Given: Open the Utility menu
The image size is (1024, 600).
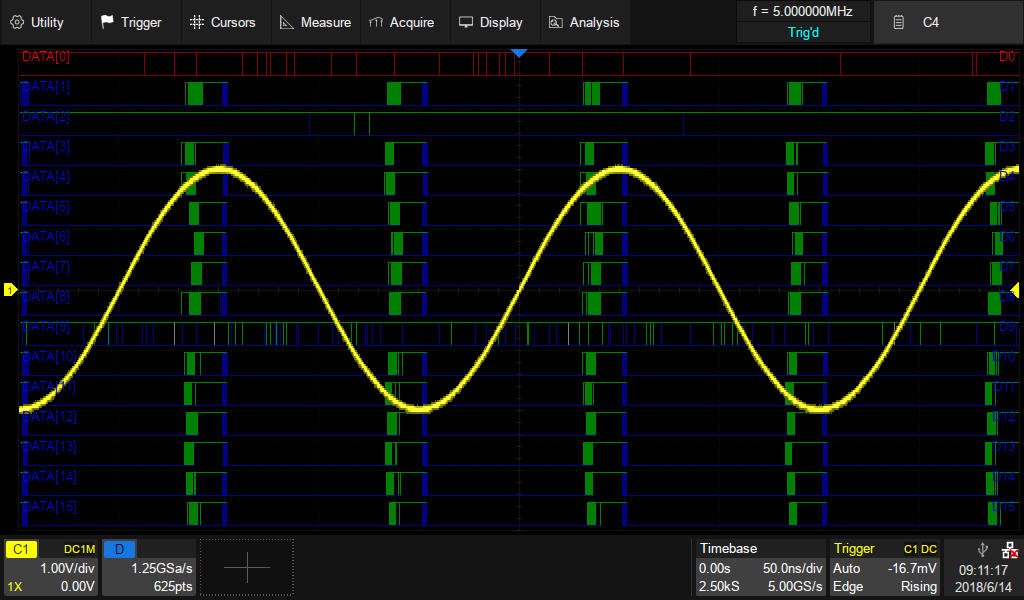Looking at the screenshot, I should click(x=37, y=22).
